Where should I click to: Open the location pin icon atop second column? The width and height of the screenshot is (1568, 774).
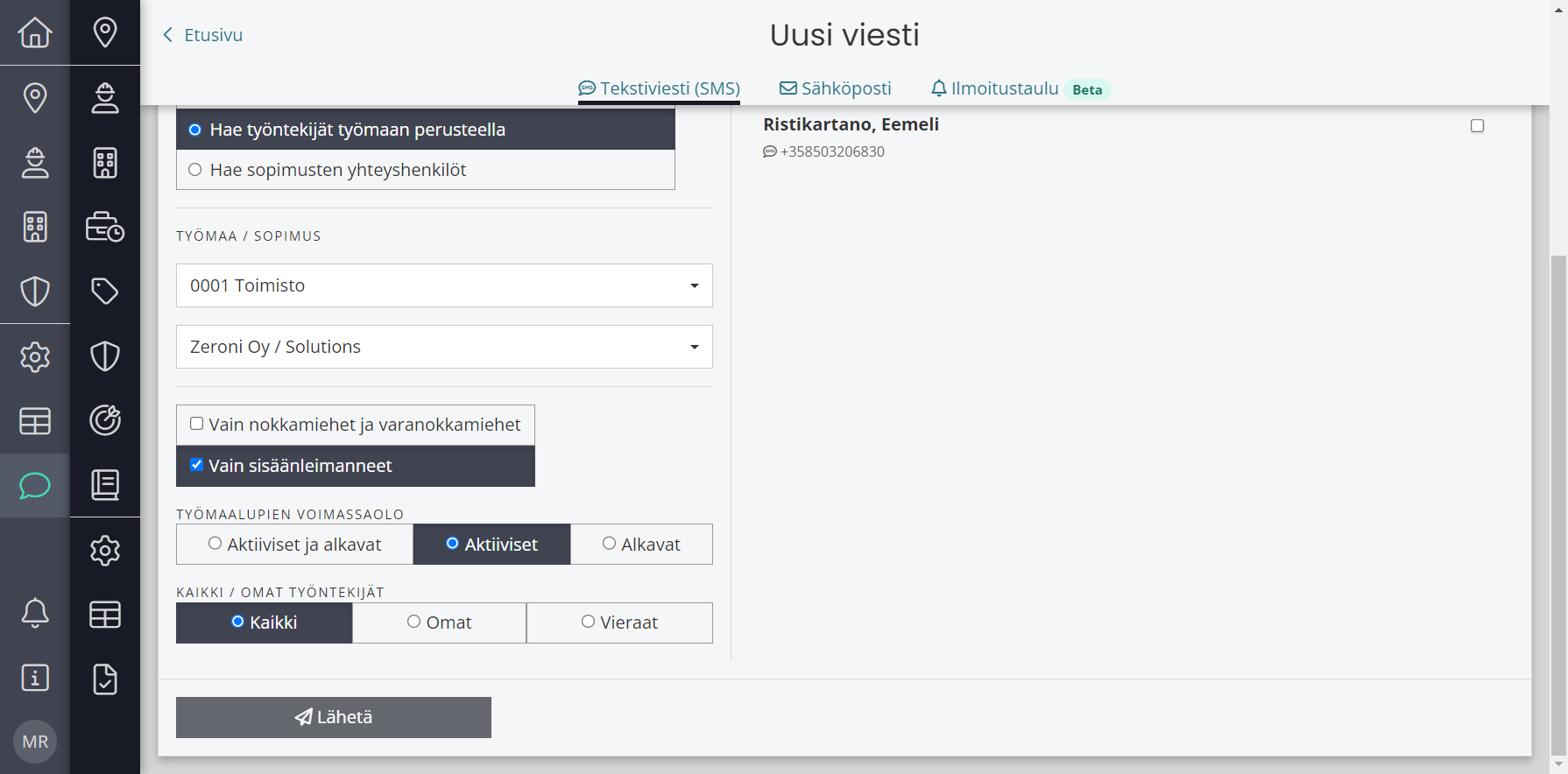(105, 32)
